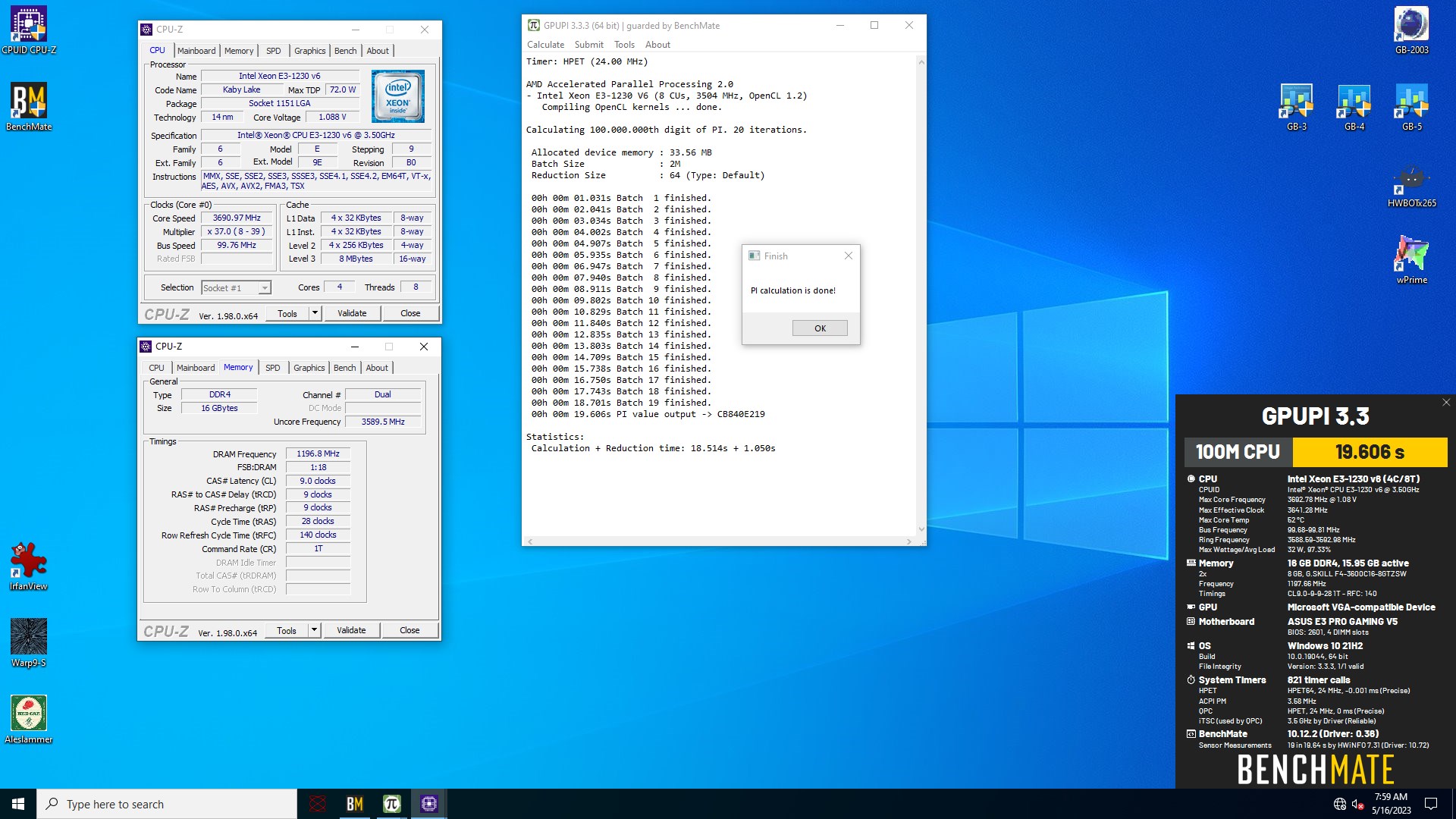Image resolution: width=1456 pixels, height=819 pixels.
Task: Click the muted volume tray icon
Action: click(x=1358, y=804)
